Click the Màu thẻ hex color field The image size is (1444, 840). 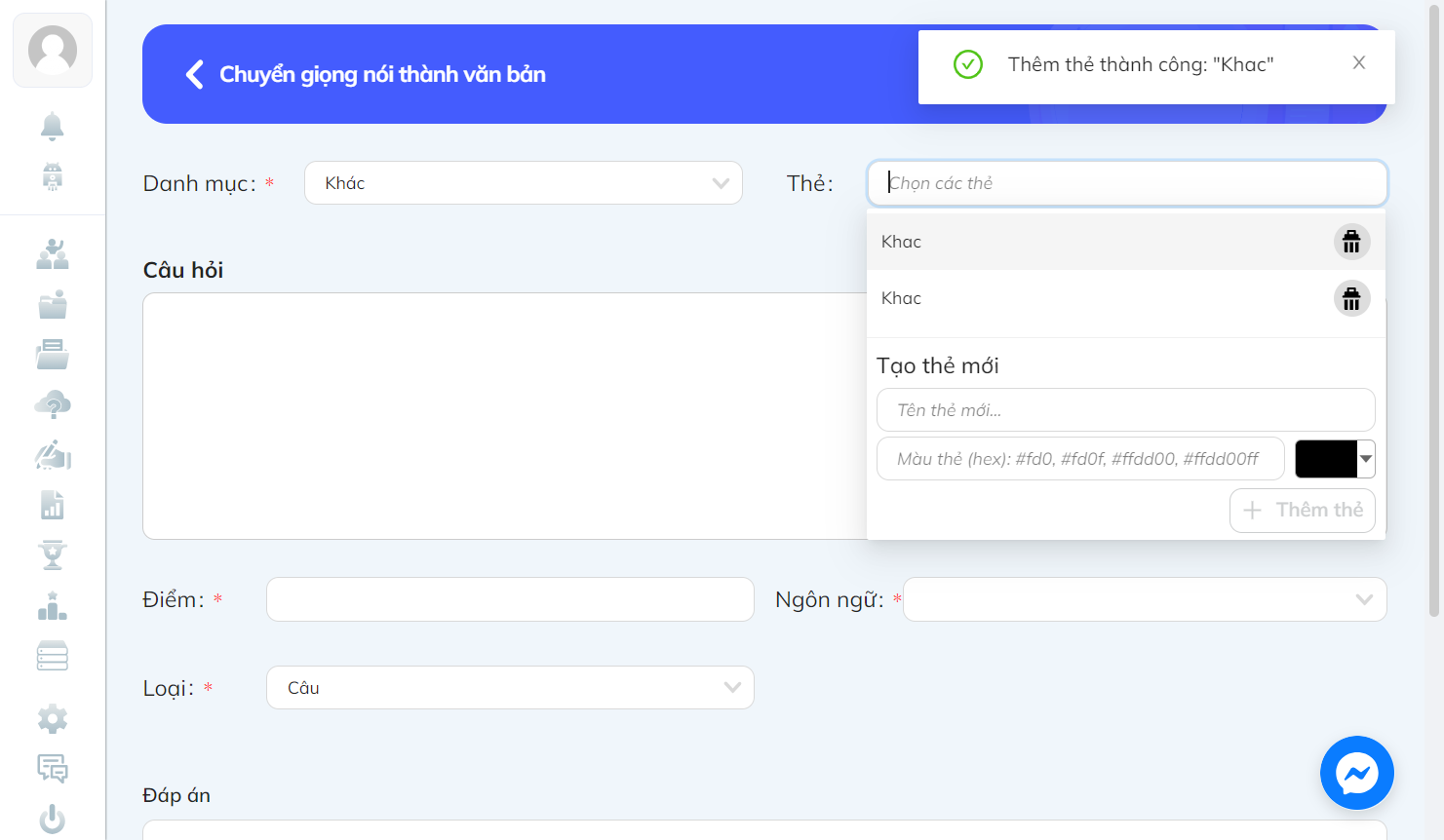[1080, 459]
